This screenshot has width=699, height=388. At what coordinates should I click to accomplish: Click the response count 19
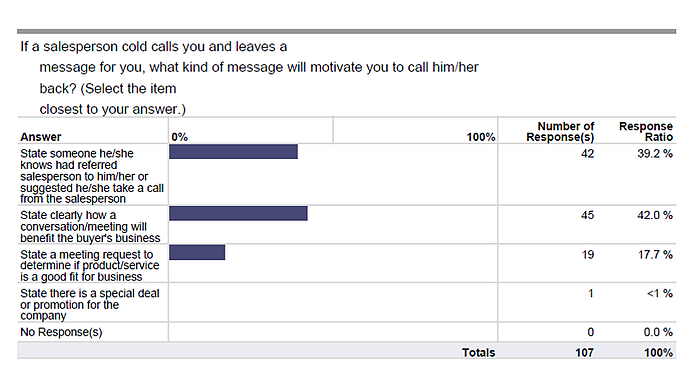click(x=588, y=255)
